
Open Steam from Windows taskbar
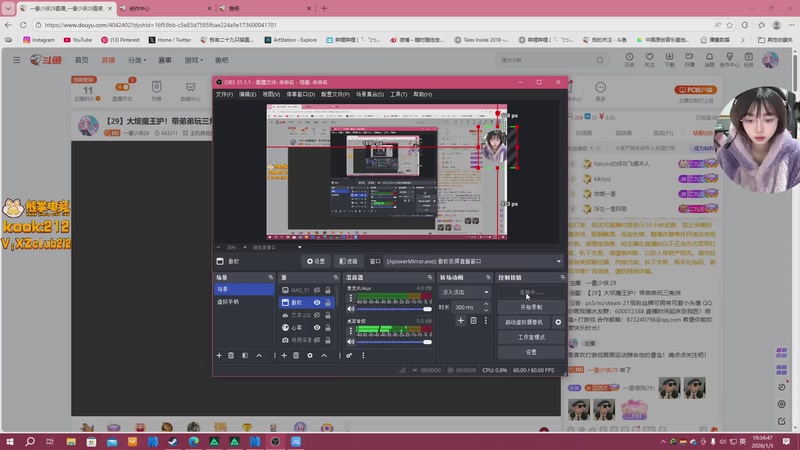pyautogui.click(x=173, y=441)
